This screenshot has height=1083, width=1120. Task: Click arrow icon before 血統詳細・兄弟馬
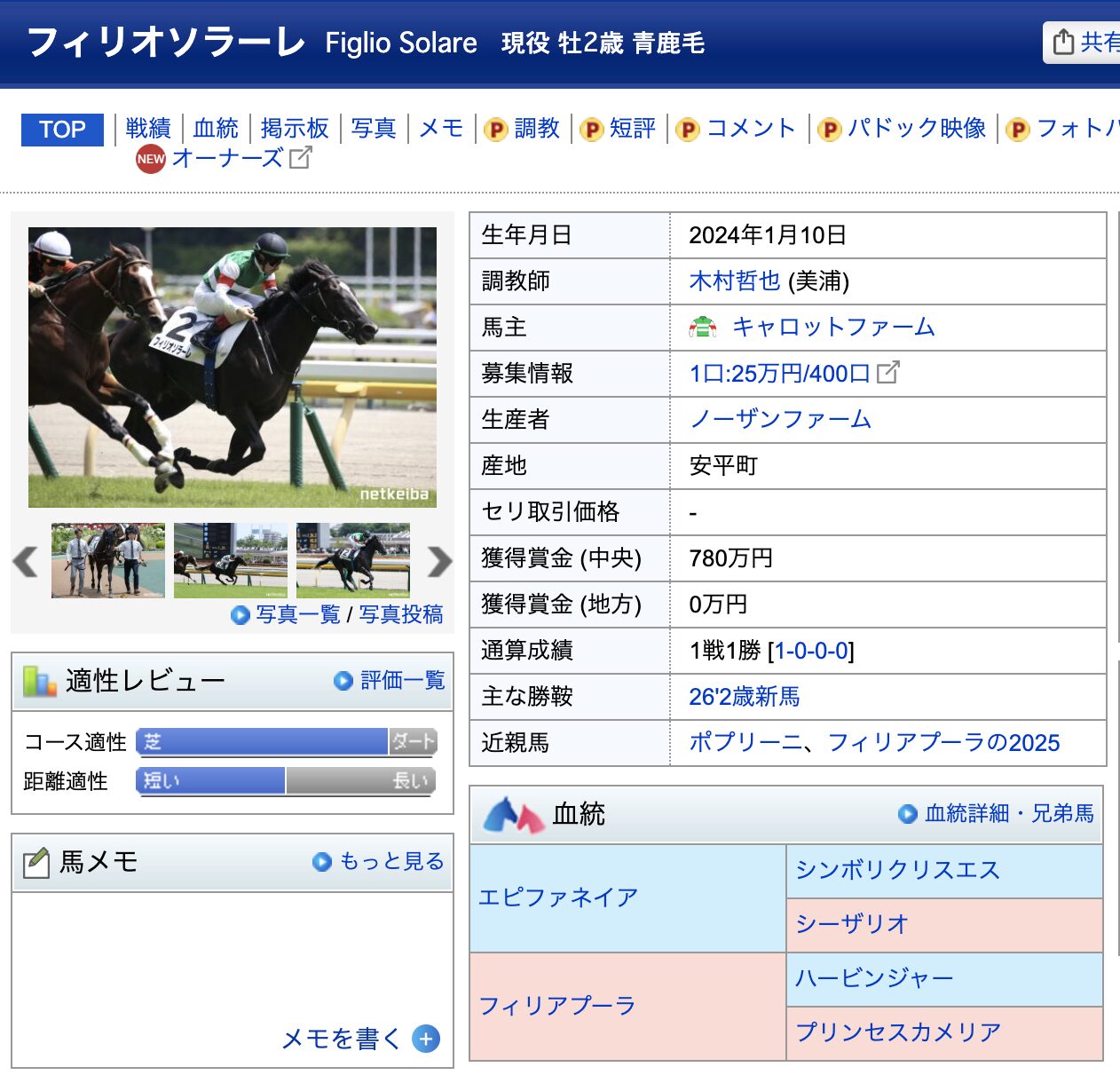[908, 814]
